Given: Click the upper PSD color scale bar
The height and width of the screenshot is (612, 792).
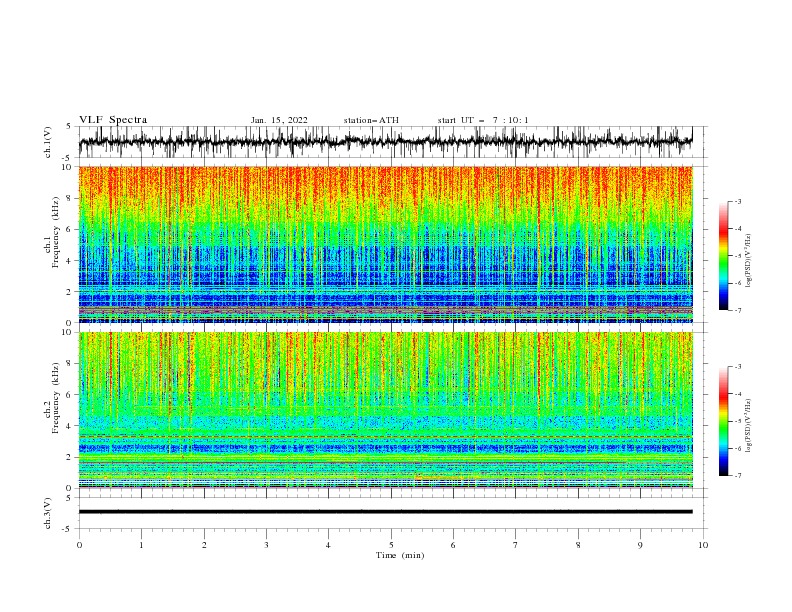Looking at the screenshot, I should tap(723, 256).
